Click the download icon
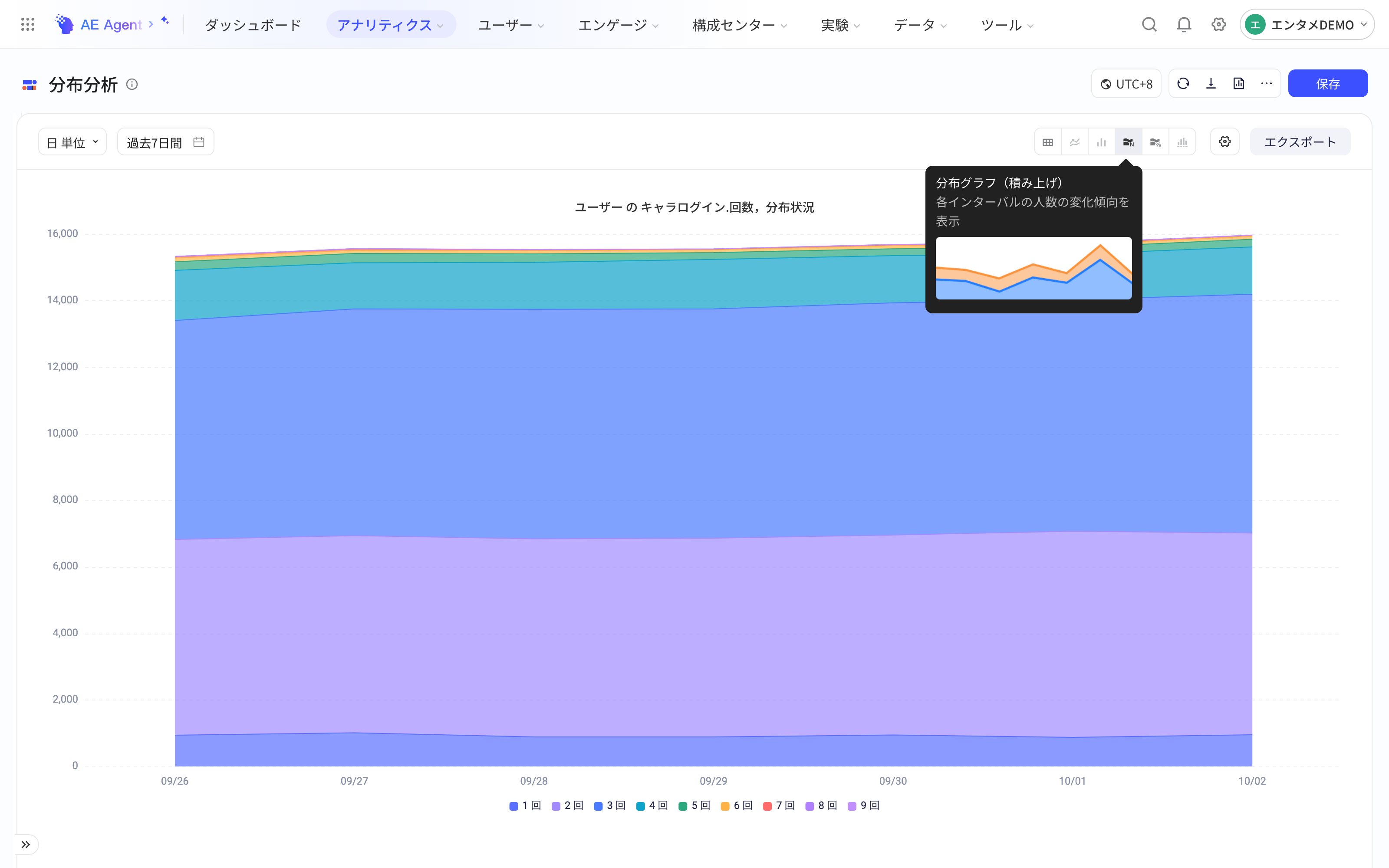The image size is (1389, 868). click(x=1211, y=84)
